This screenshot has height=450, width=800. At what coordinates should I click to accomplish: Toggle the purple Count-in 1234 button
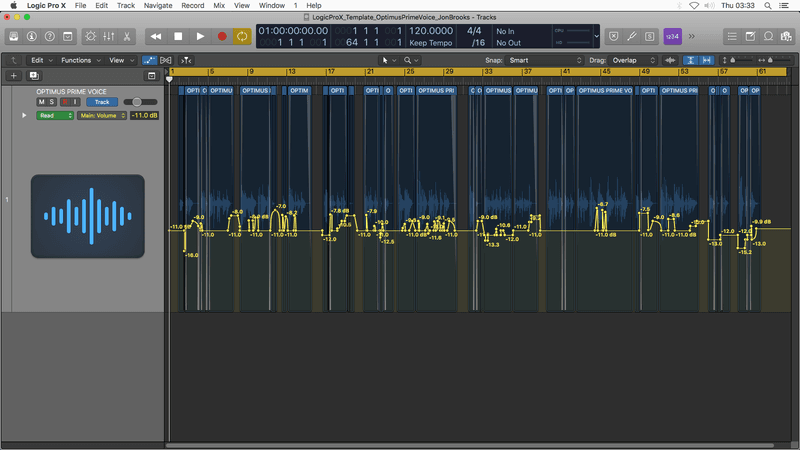[x=672, y=36]
